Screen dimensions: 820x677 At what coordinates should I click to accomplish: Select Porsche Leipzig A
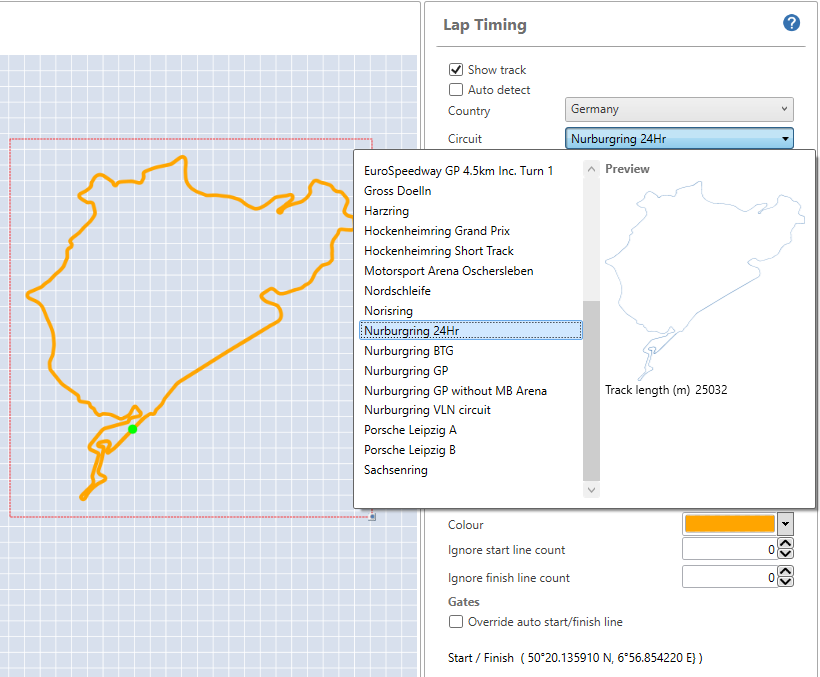(410, 430)
